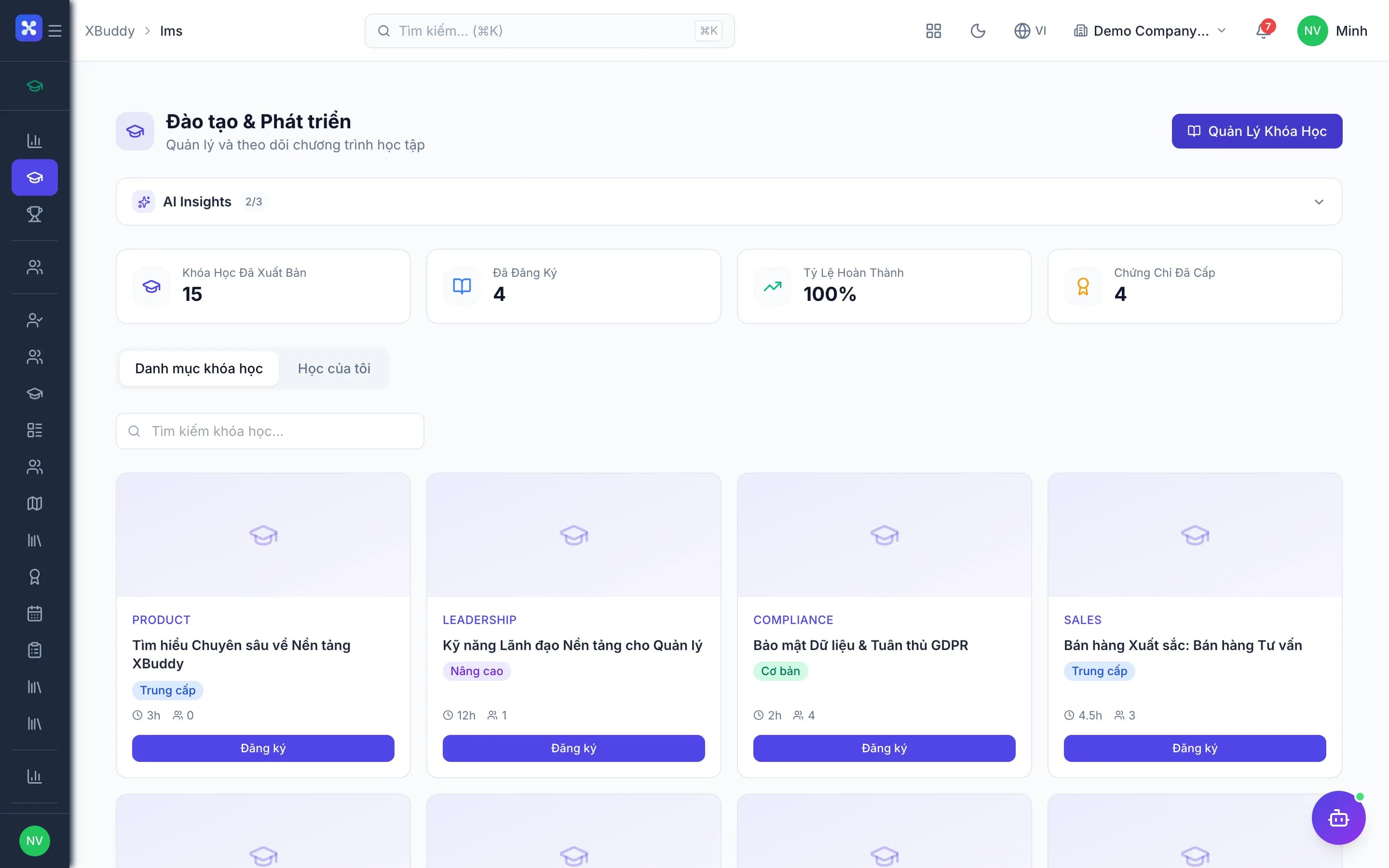Click the Cơ bản level badge

[780, 671]
